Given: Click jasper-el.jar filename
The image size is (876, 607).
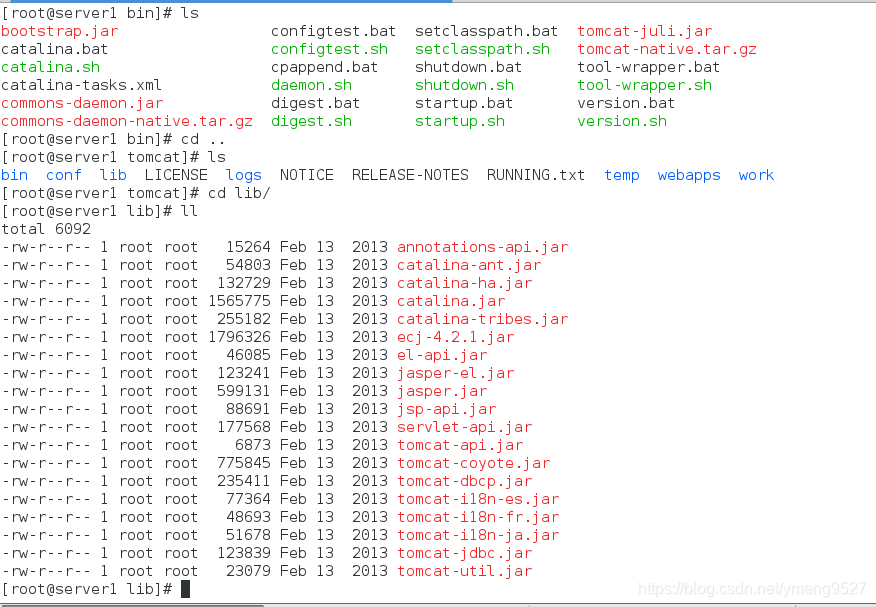Looking at the screenshot, I should pyautogui.click(x=456, y=373).
